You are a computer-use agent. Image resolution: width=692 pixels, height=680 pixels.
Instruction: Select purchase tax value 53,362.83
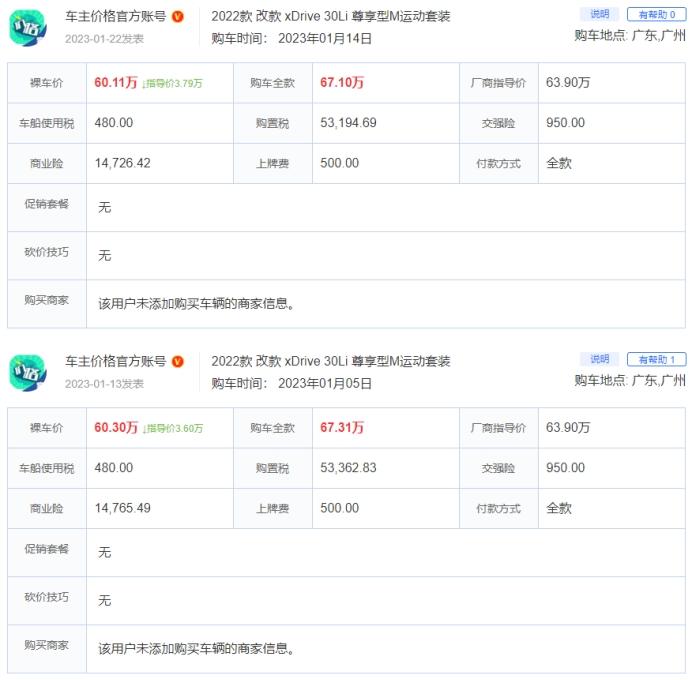[348, 468]
